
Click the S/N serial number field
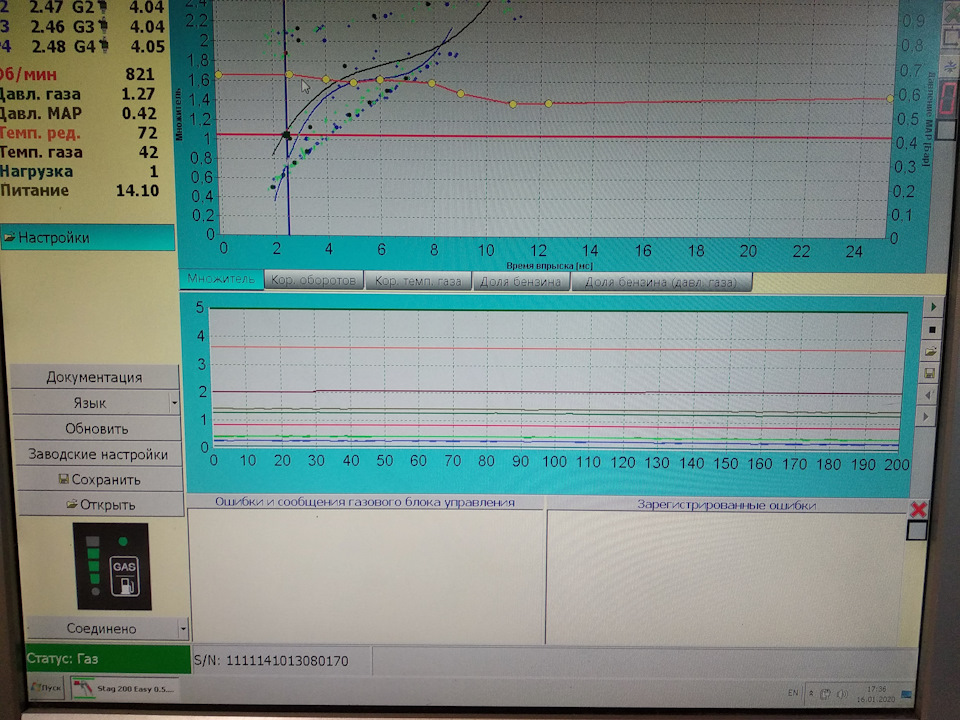tap(282, 660)
